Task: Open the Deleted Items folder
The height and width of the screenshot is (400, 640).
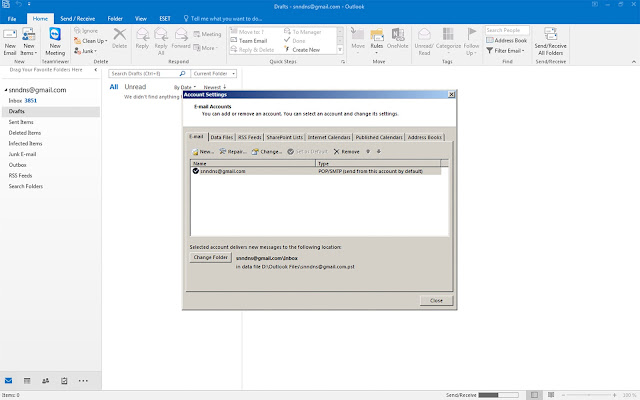Action: 24,133
